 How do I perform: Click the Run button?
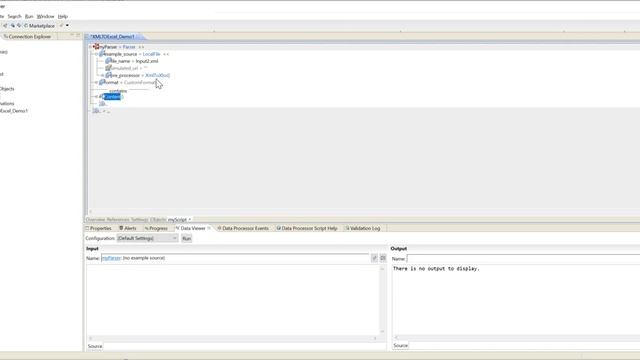pyautogui.click(x=187, y=238)
